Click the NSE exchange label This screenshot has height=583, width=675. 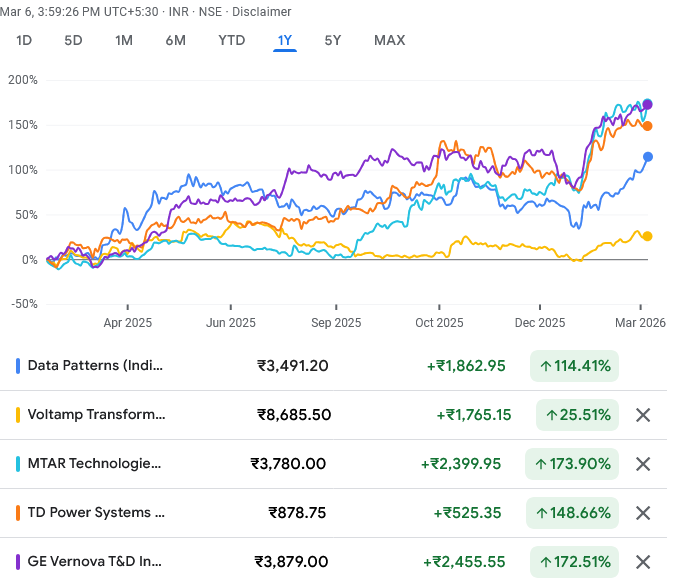pyautogui.click(x=210, y=12)
